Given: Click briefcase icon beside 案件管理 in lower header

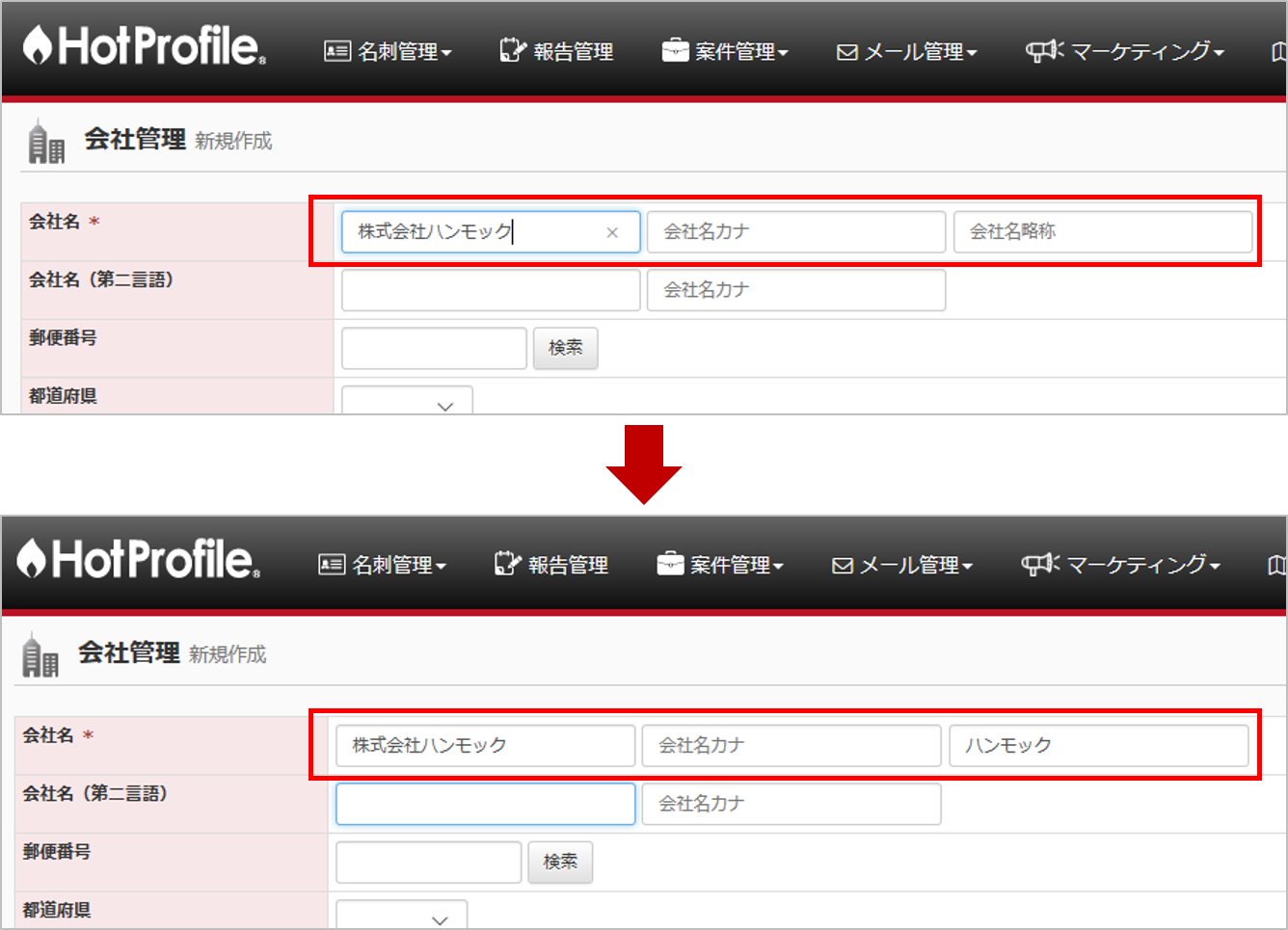Looking at the screenshot, I should [x=669, y=564].
